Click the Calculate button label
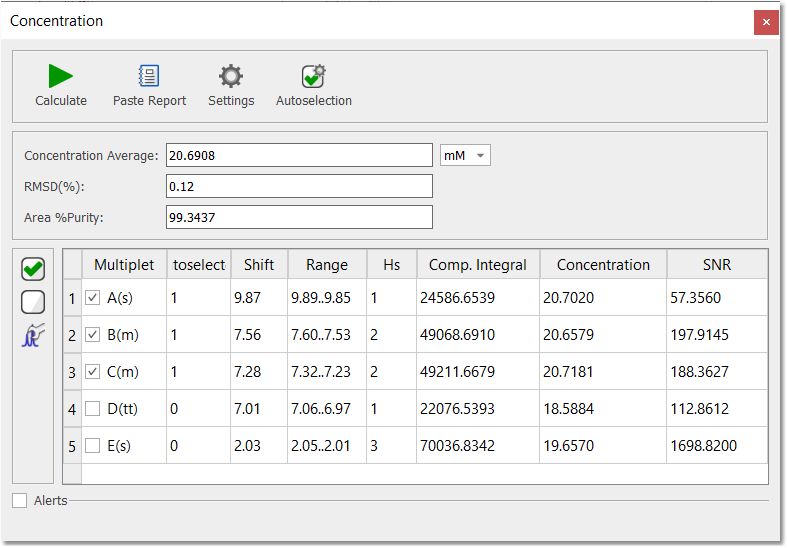This screenshot has width=787, height=548. coord(61,101)
